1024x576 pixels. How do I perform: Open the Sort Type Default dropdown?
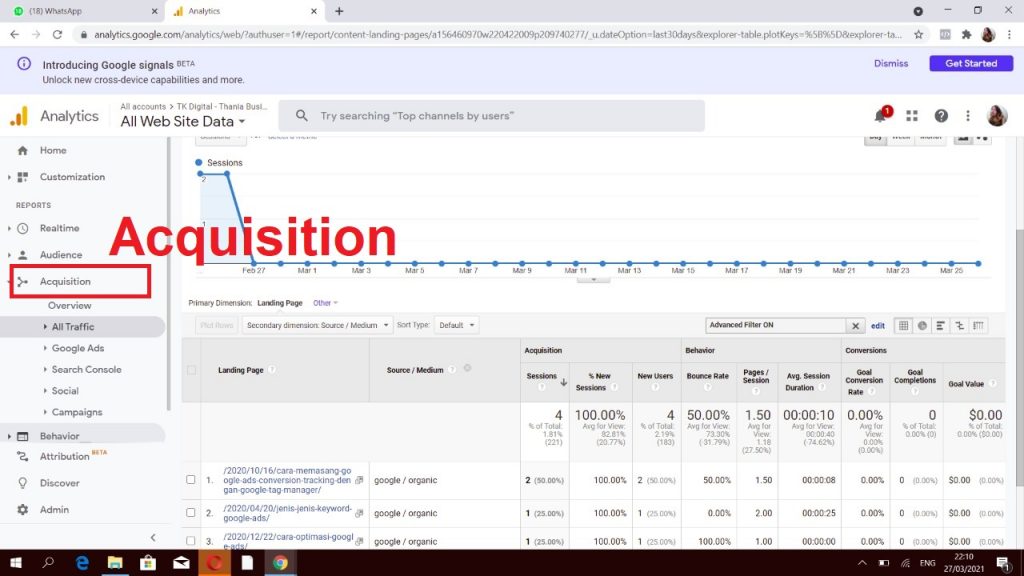[x=457, y=325]
